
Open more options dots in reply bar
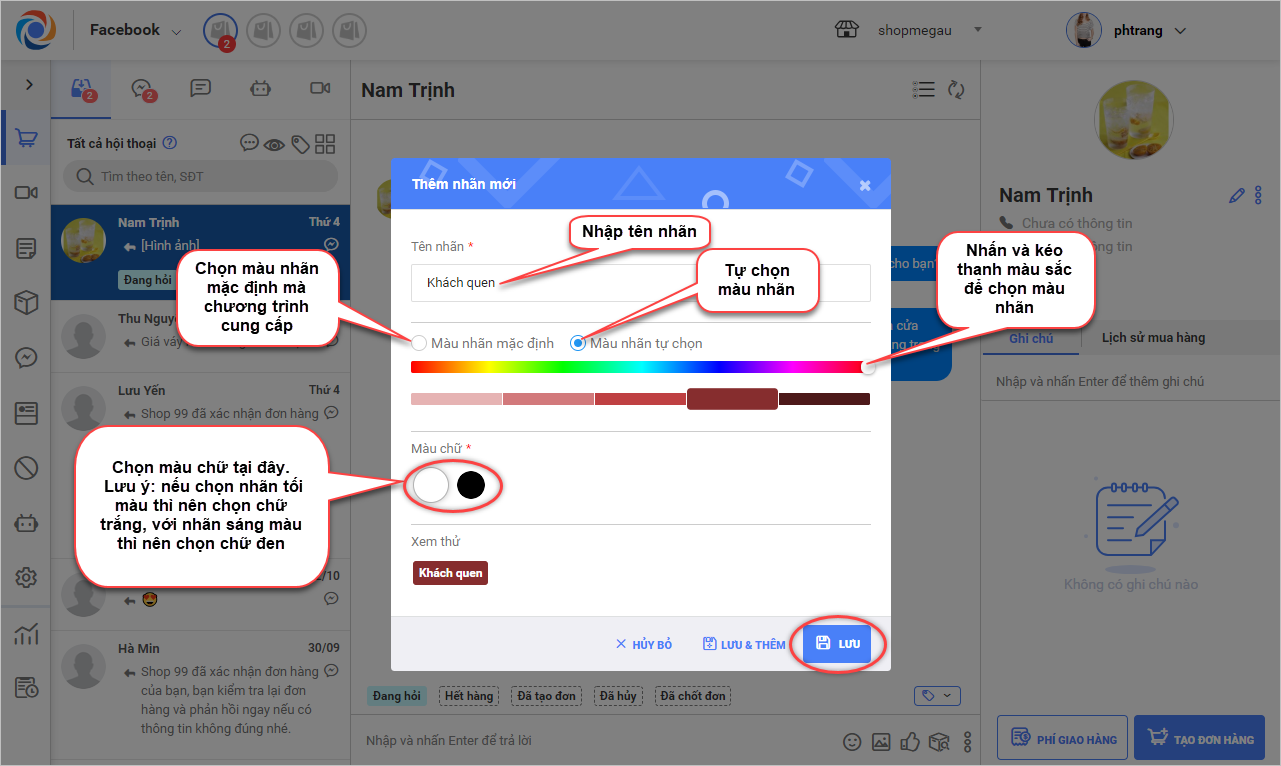click(967, 742)
